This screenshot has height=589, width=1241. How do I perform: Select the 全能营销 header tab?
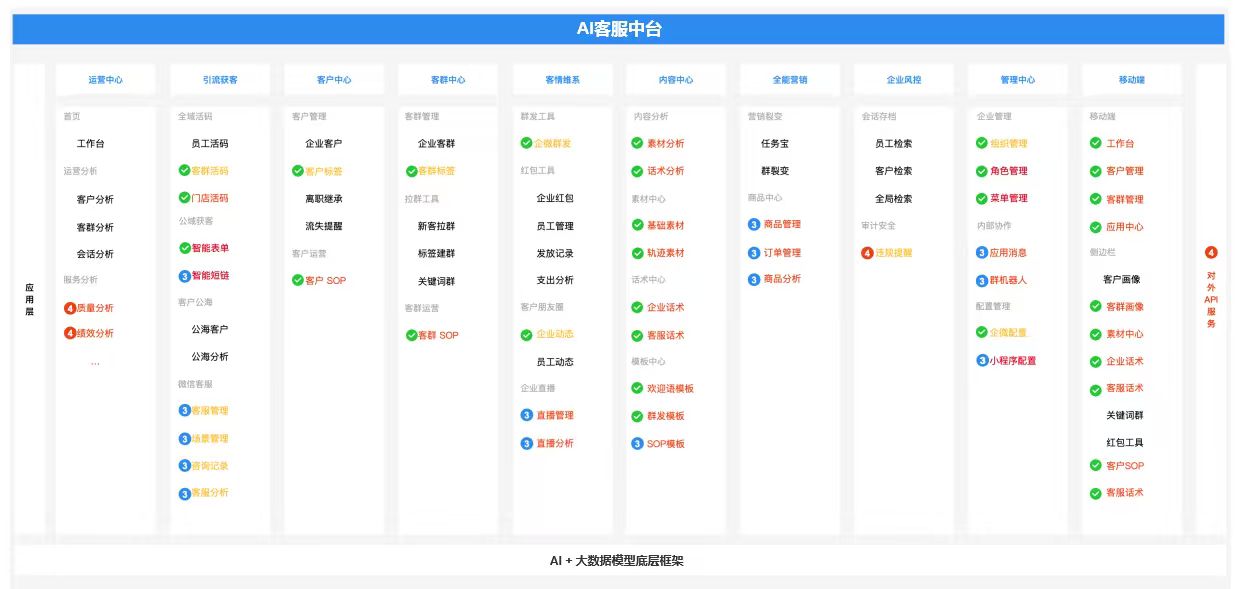[790, 80]
